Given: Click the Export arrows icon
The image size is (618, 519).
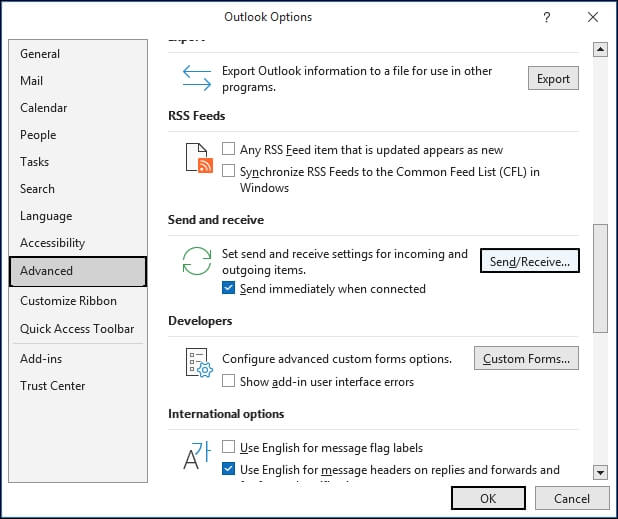Looking at the screenshot, I should 197,78.
